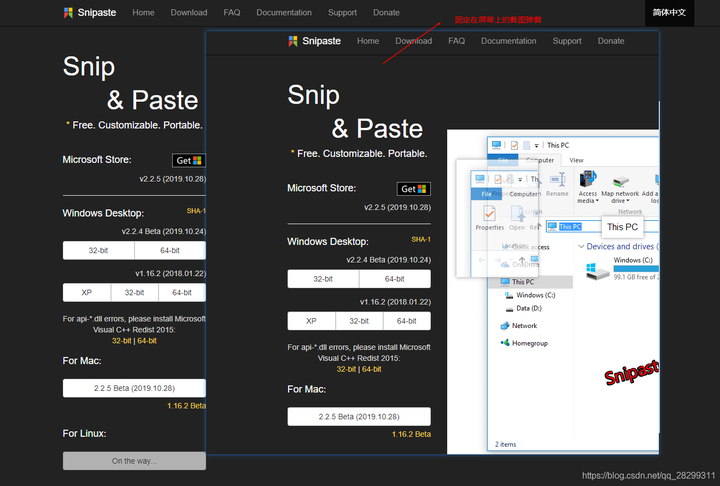The height and width of the screenshot is (486, 720).
Task: Click the Map network drive icon
Action: 621,181
